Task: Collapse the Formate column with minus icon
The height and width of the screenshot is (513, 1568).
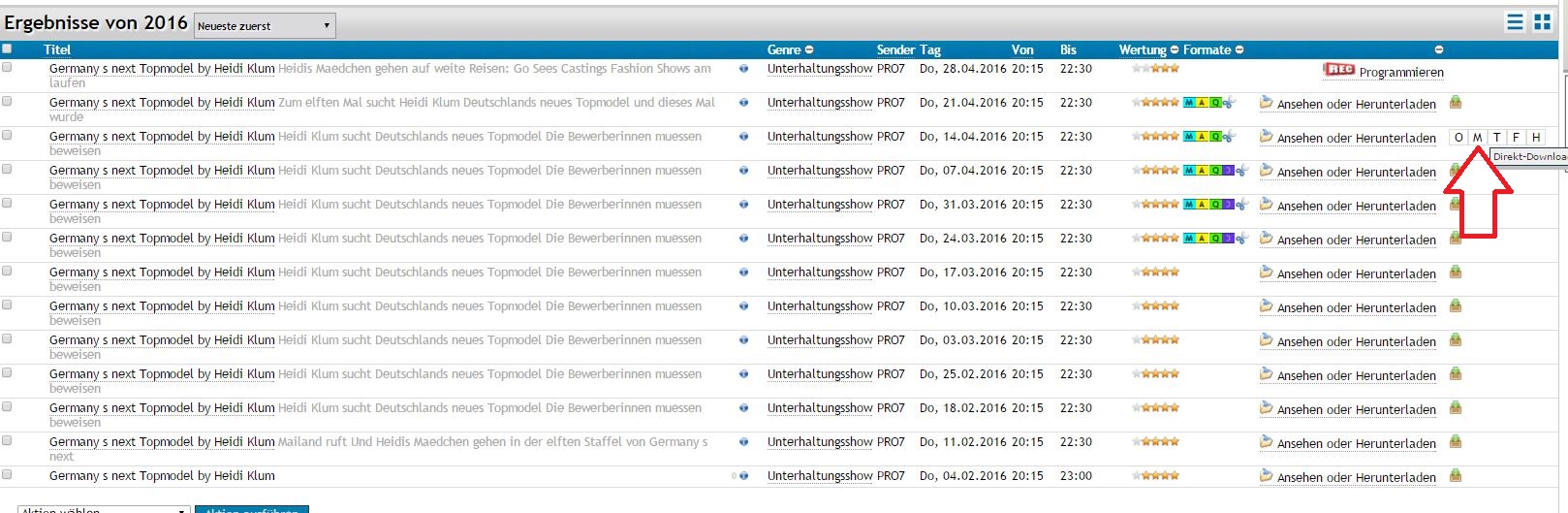Action: click(1239, 49)
